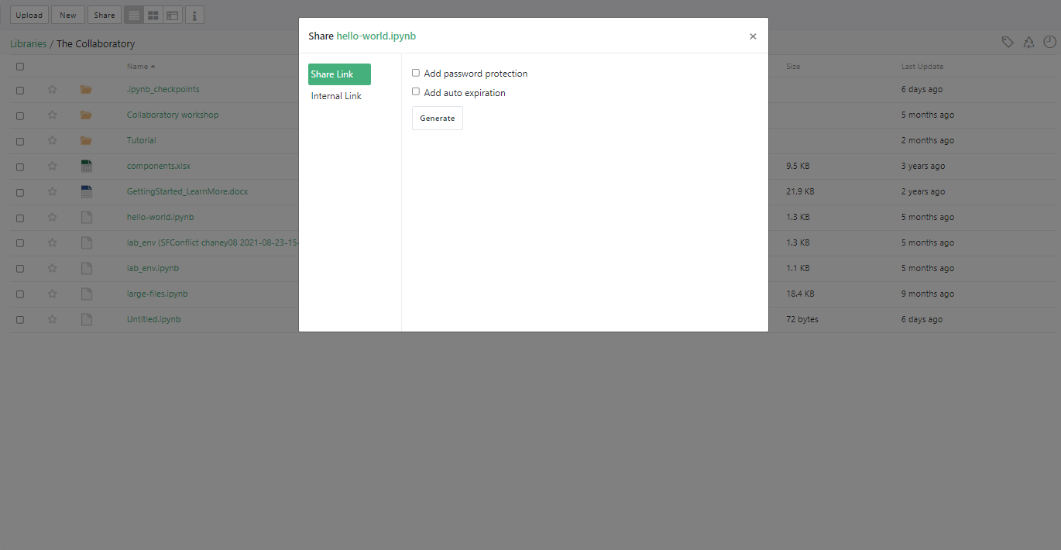Switch to list view mode
Viewport: 1061px width, 550px height.
(133, 15)
